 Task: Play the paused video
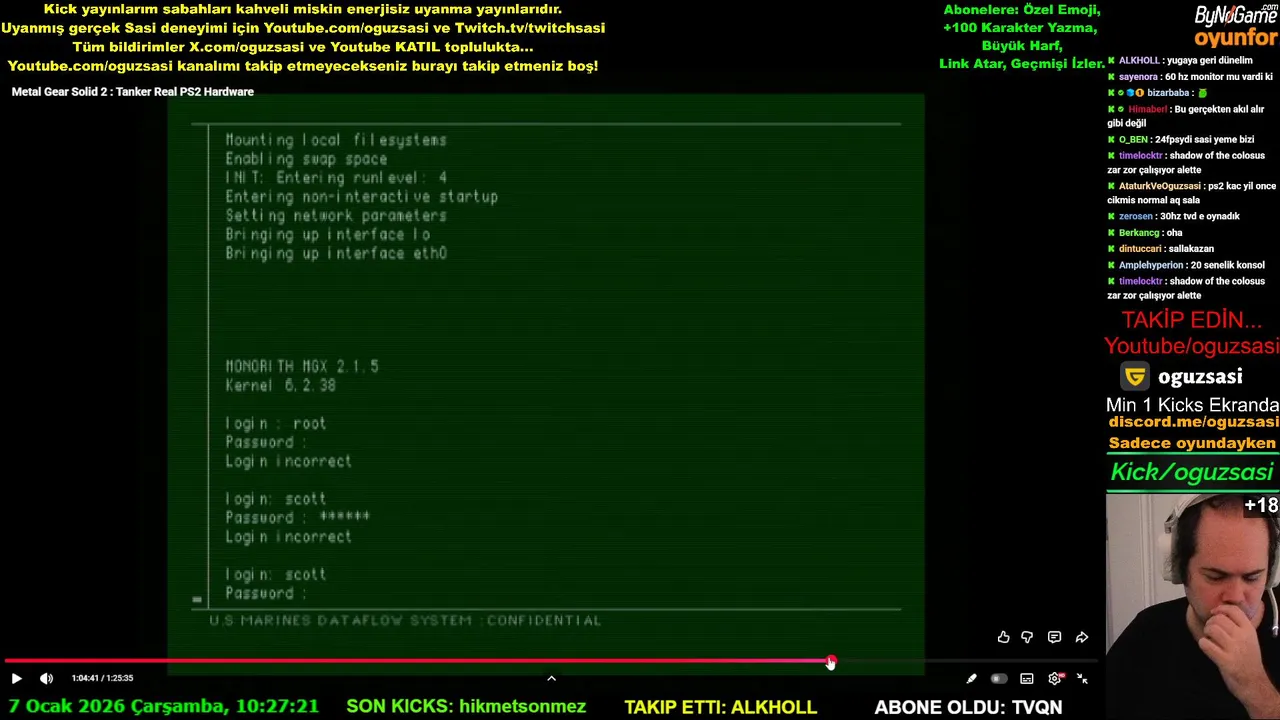(x=16, y=678)
